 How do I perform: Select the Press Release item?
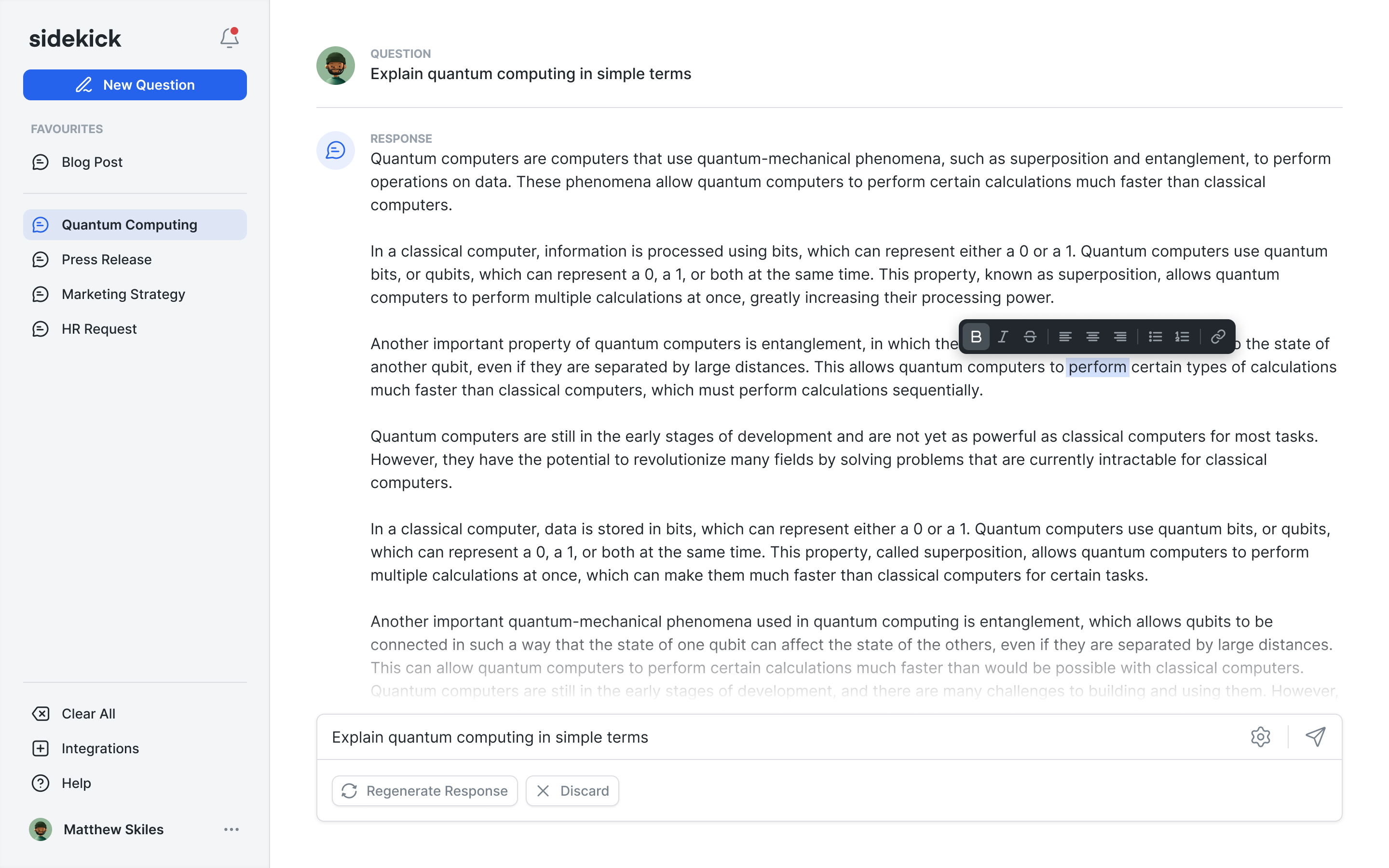[107, 259]
